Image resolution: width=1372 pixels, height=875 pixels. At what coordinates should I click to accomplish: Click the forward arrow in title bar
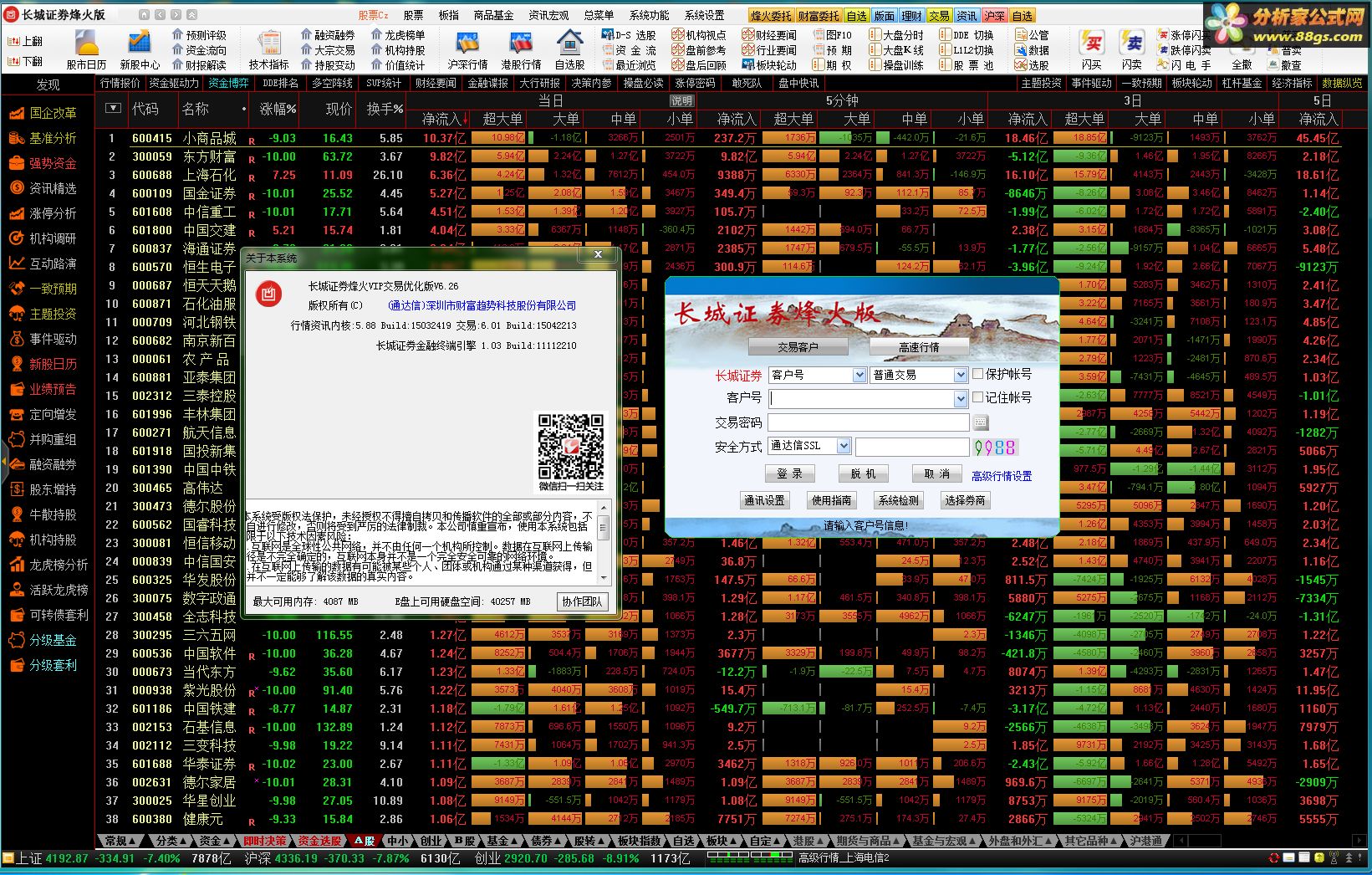[176, 15]
